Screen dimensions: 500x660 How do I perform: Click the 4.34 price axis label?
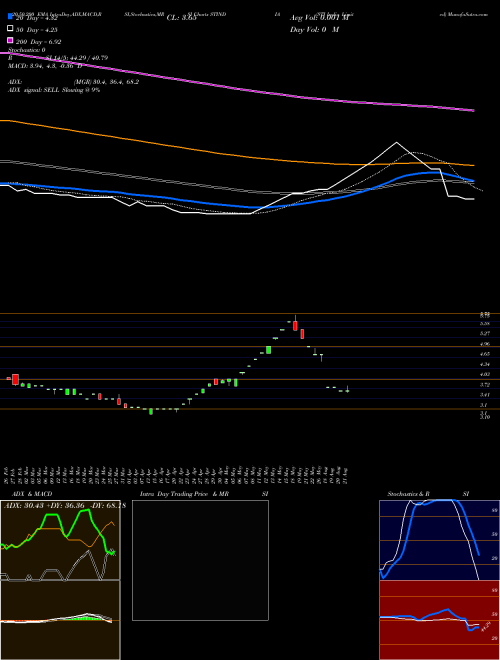coord(485,364)
